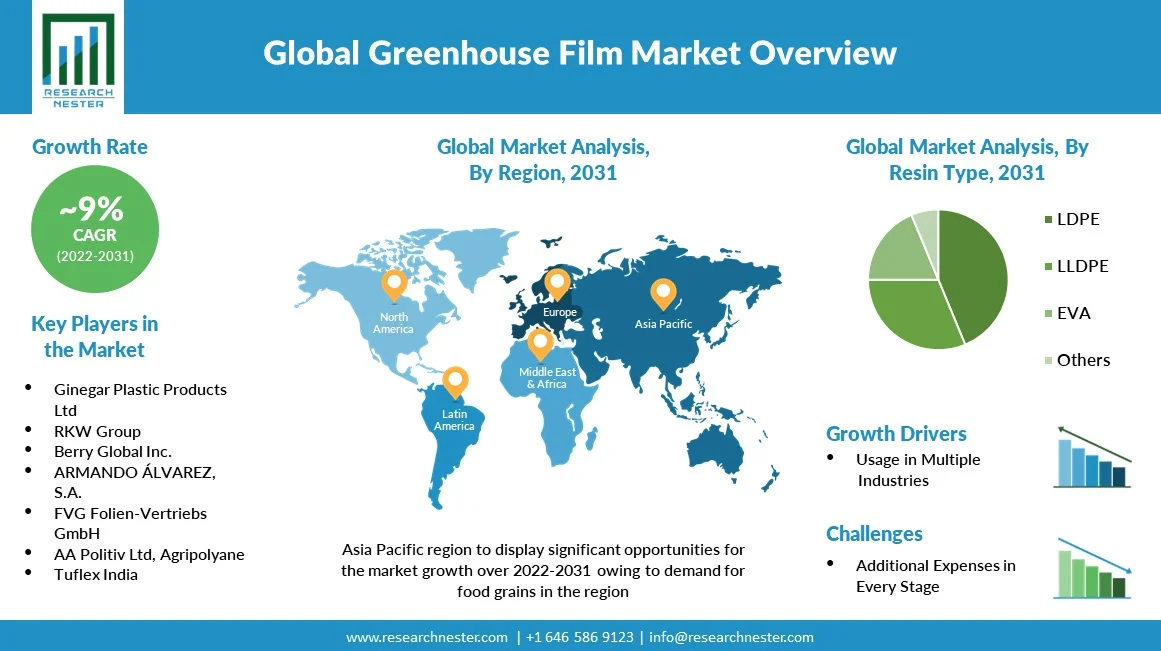Click the Global Greenhouse Film Market Overview title

[580, 53]
